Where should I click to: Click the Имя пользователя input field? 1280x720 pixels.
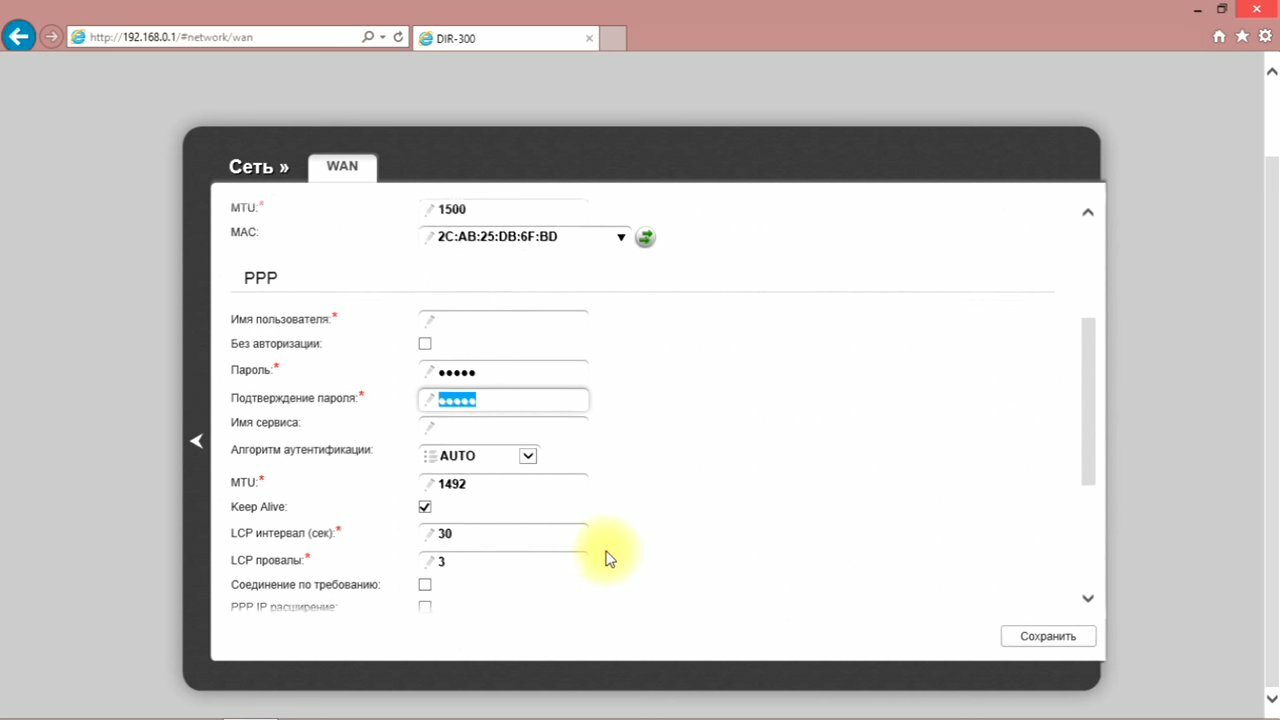click(x=503, y=321)
